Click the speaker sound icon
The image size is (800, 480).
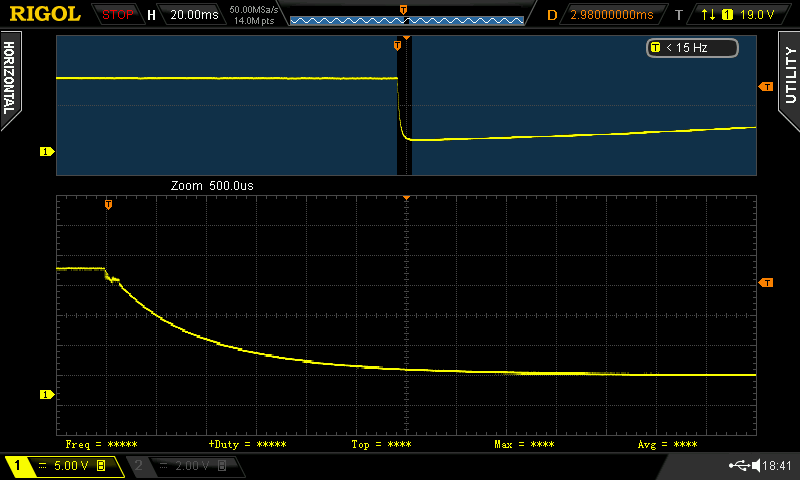click(x=756, y=465)
